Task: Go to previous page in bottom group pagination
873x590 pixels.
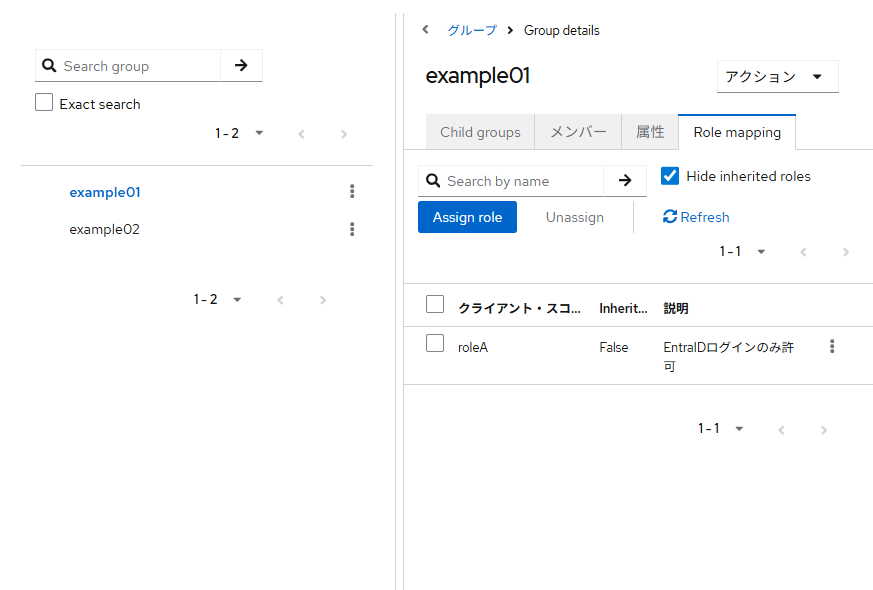Action: click(x=280, y=301)
